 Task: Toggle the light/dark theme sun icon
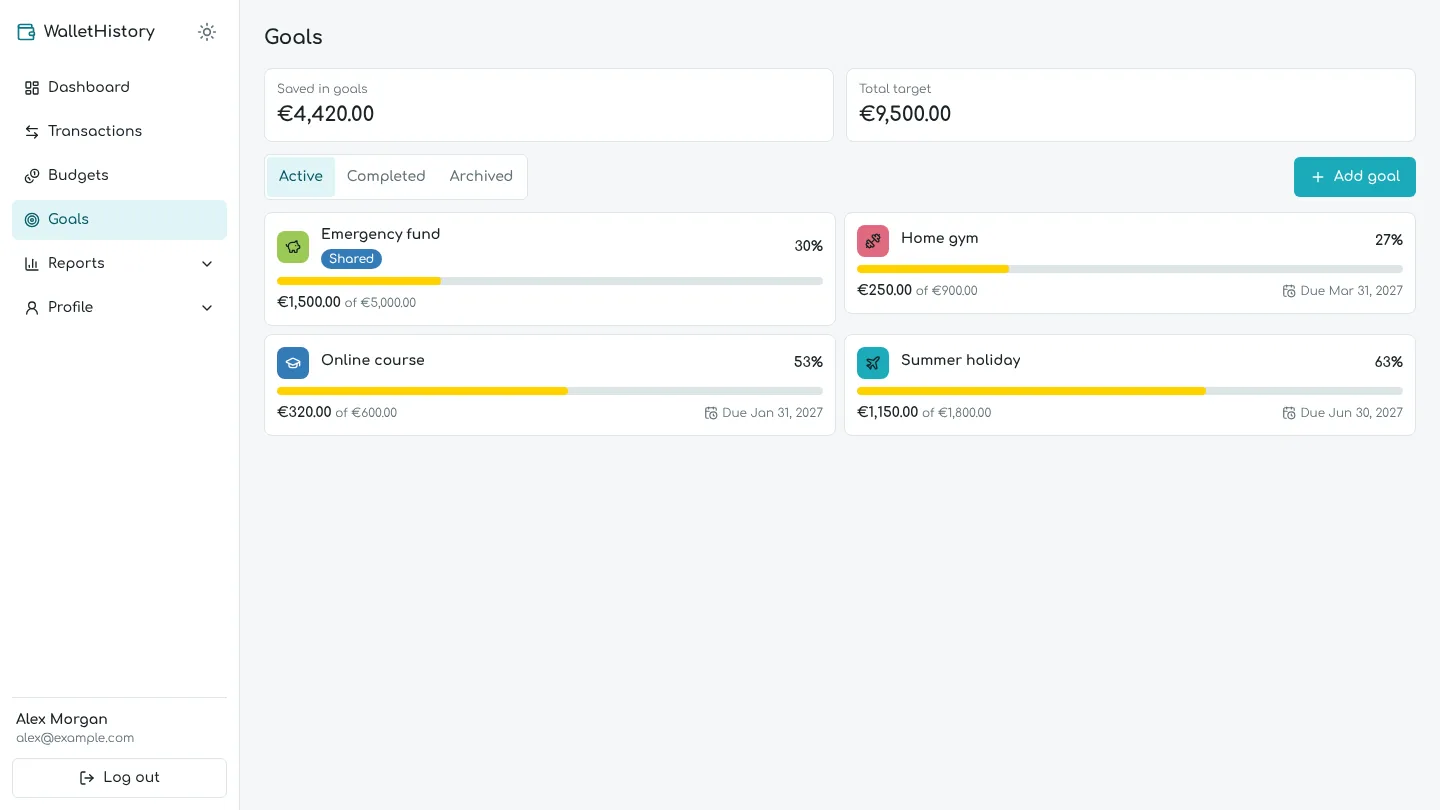[x=207, y=32]
